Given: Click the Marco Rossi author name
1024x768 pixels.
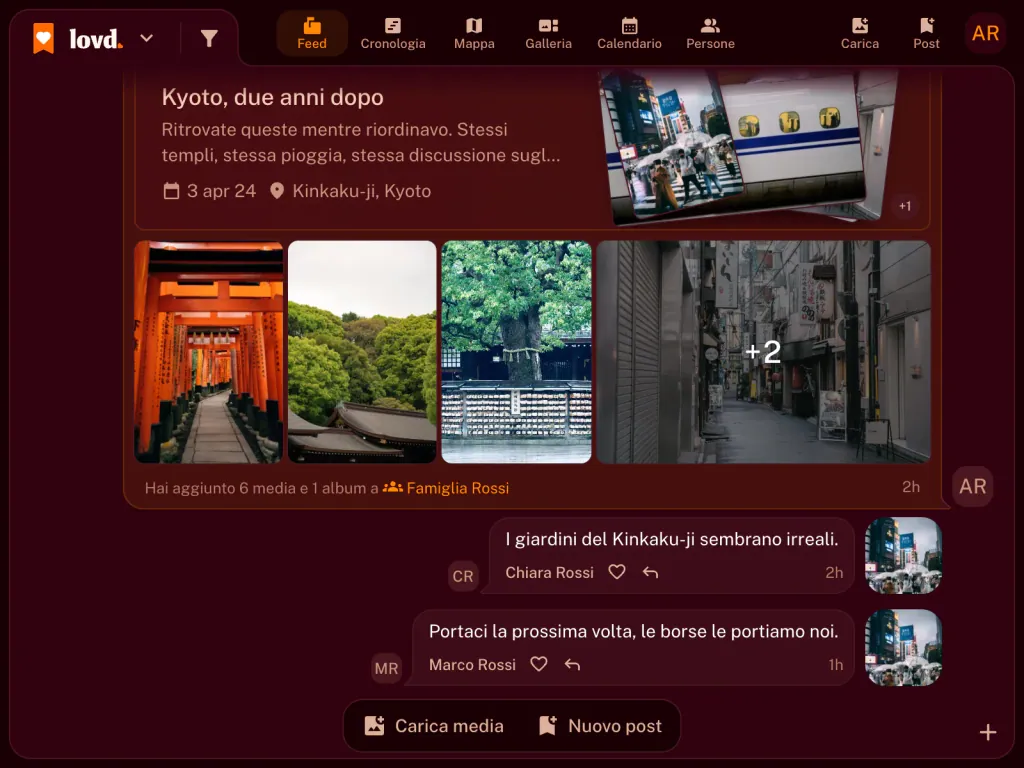Looking at the screenshot, I should pos(472,665).
